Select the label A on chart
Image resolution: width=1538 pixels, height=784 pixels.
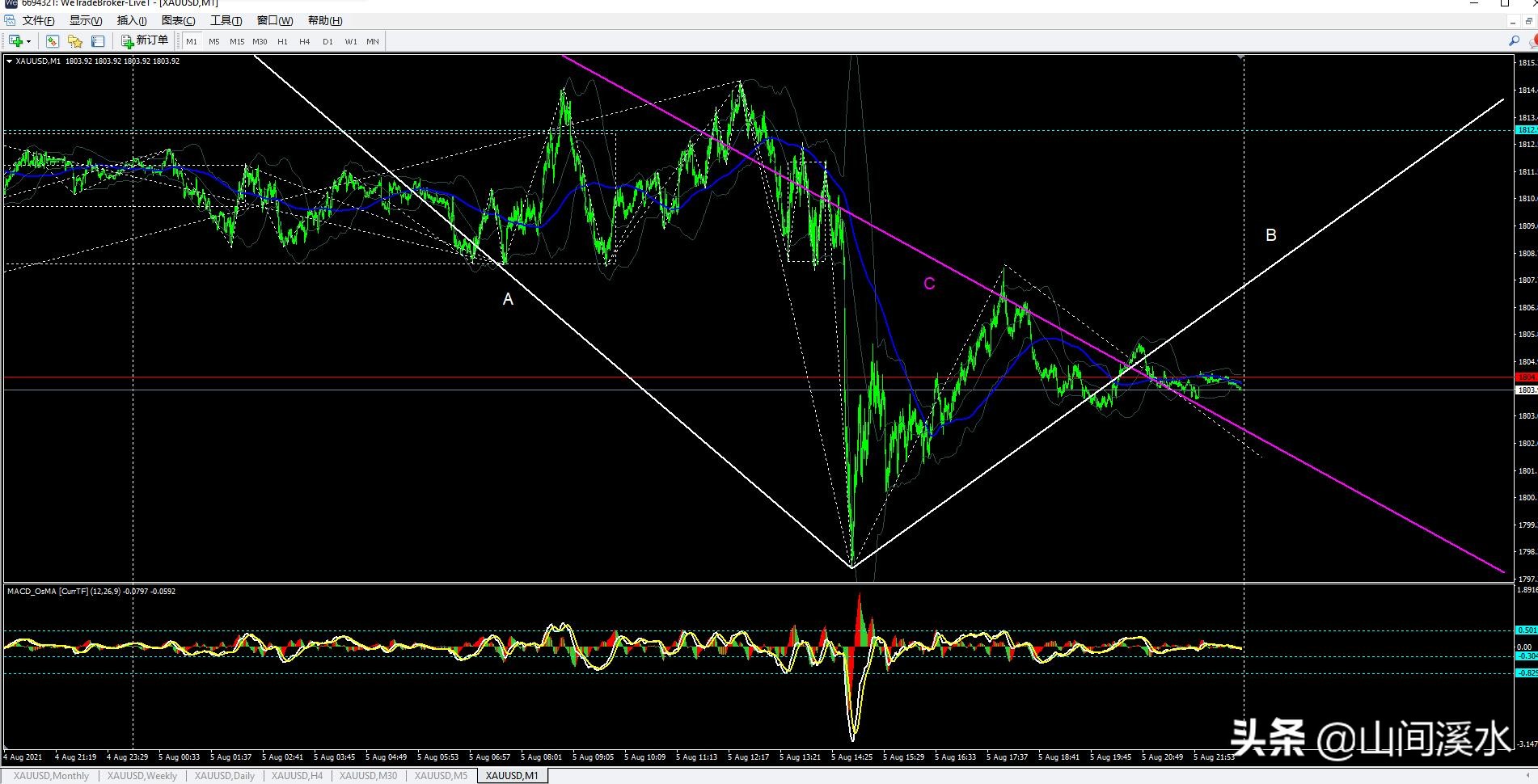point(508,299)
